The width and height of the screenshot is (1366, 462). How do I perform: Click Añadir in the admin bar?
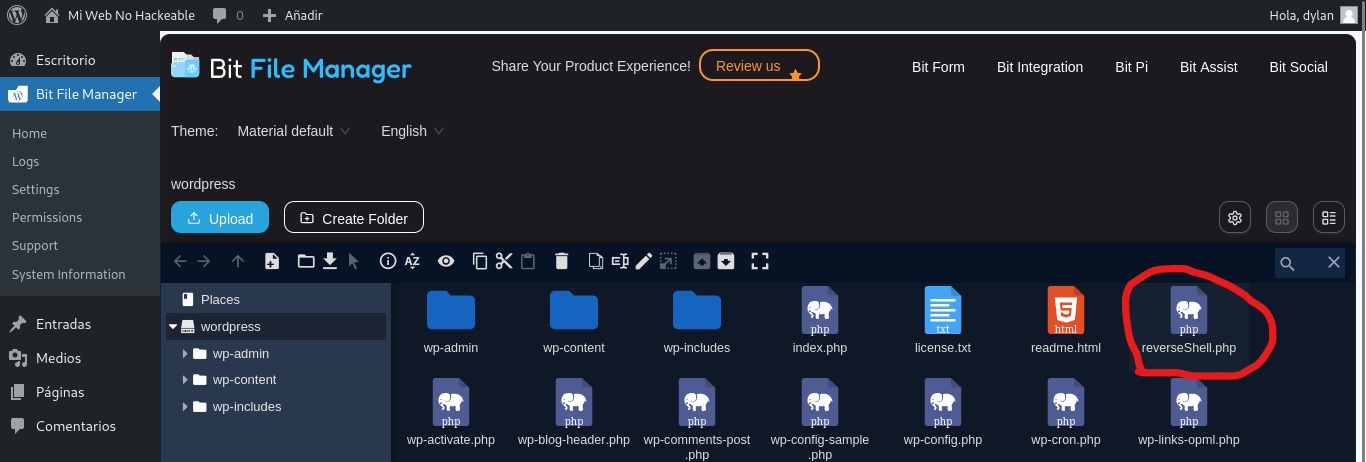point(292,15)
